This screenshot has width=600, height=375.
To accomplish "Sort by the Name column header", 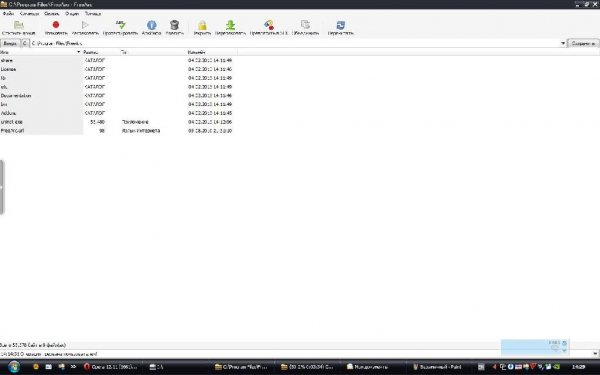I will pyautogui.click(x=41, y=52).
